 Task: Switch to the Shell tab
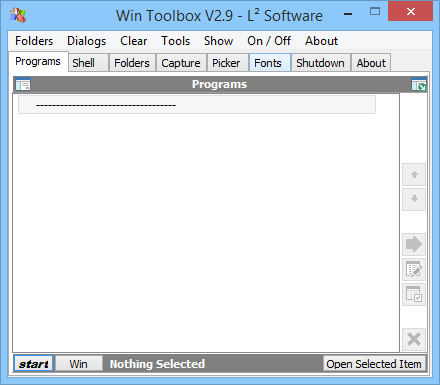pyautogui.click(x=88, y=63)
